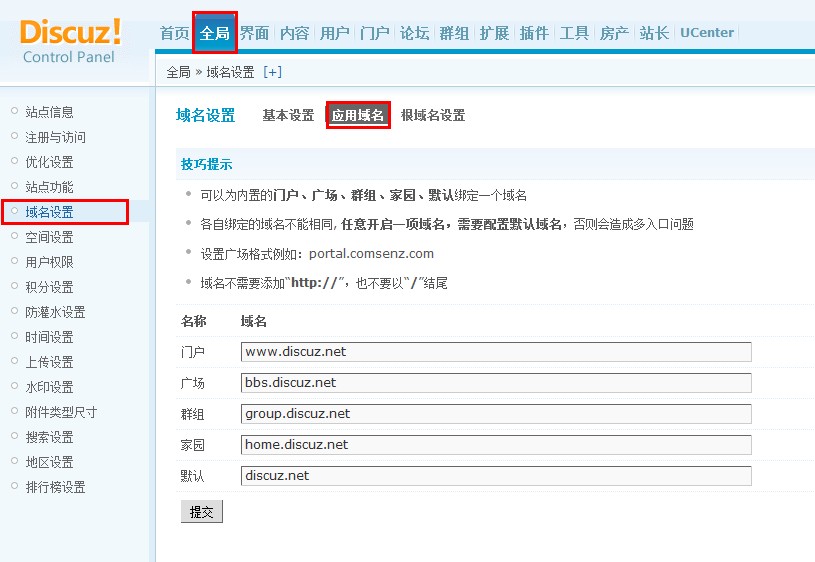Open 上传设置 in the sidebar
The width and height of the screenshot is (815, 562).
tap(49, 361)
